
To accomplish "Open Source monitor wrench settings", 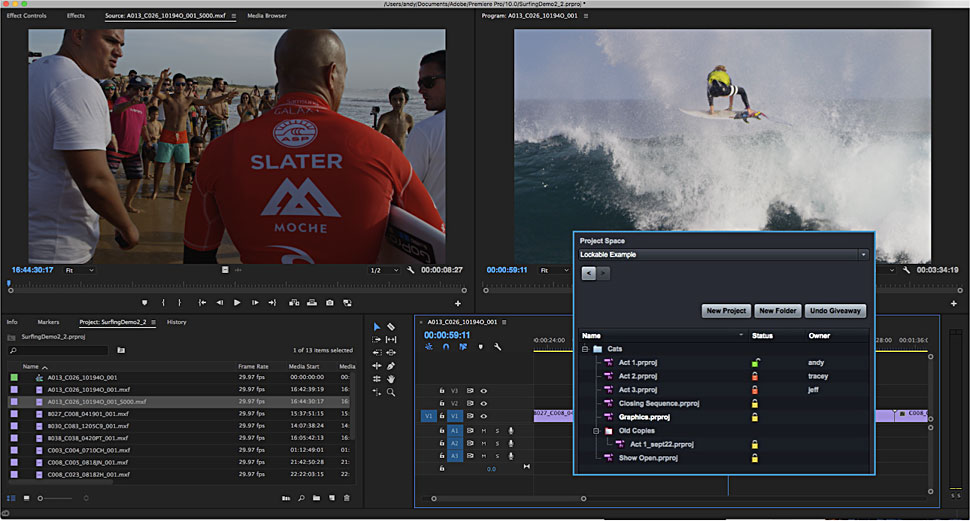I will pos(410,270).
